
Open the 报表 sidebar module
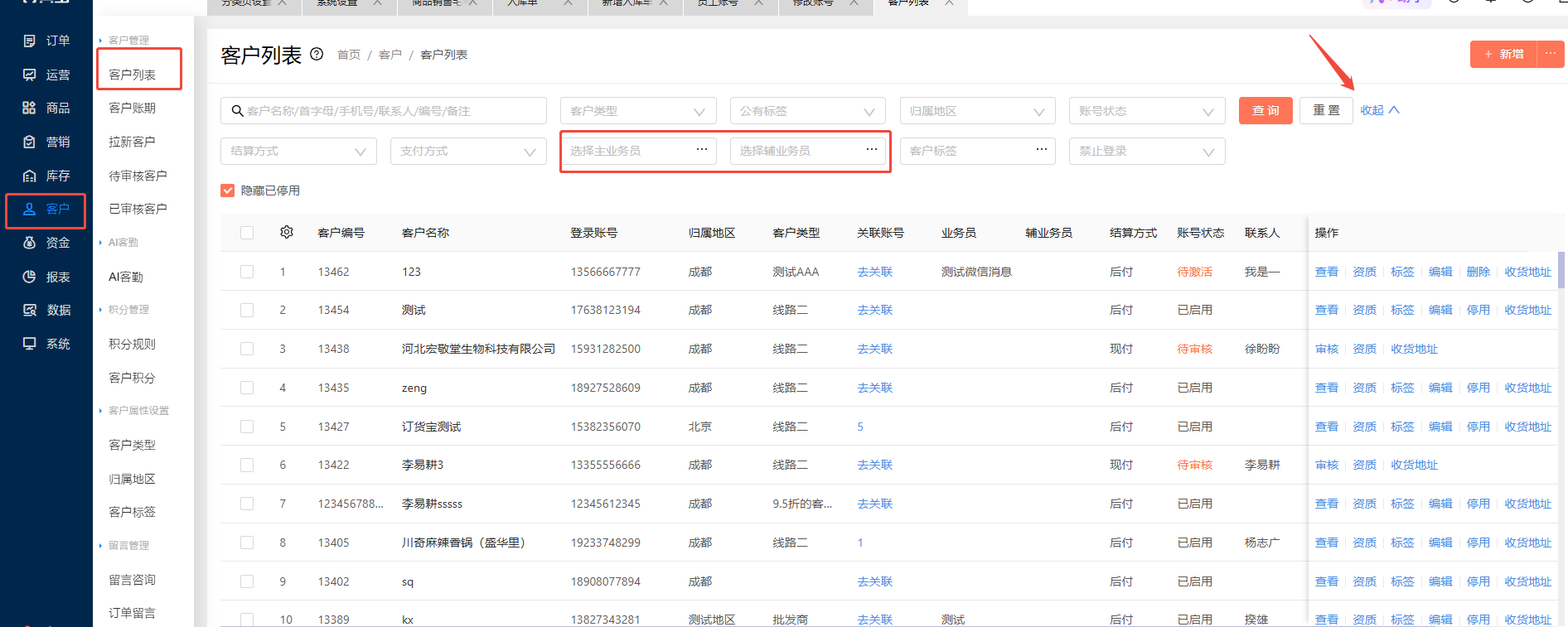tap(46, 277)
